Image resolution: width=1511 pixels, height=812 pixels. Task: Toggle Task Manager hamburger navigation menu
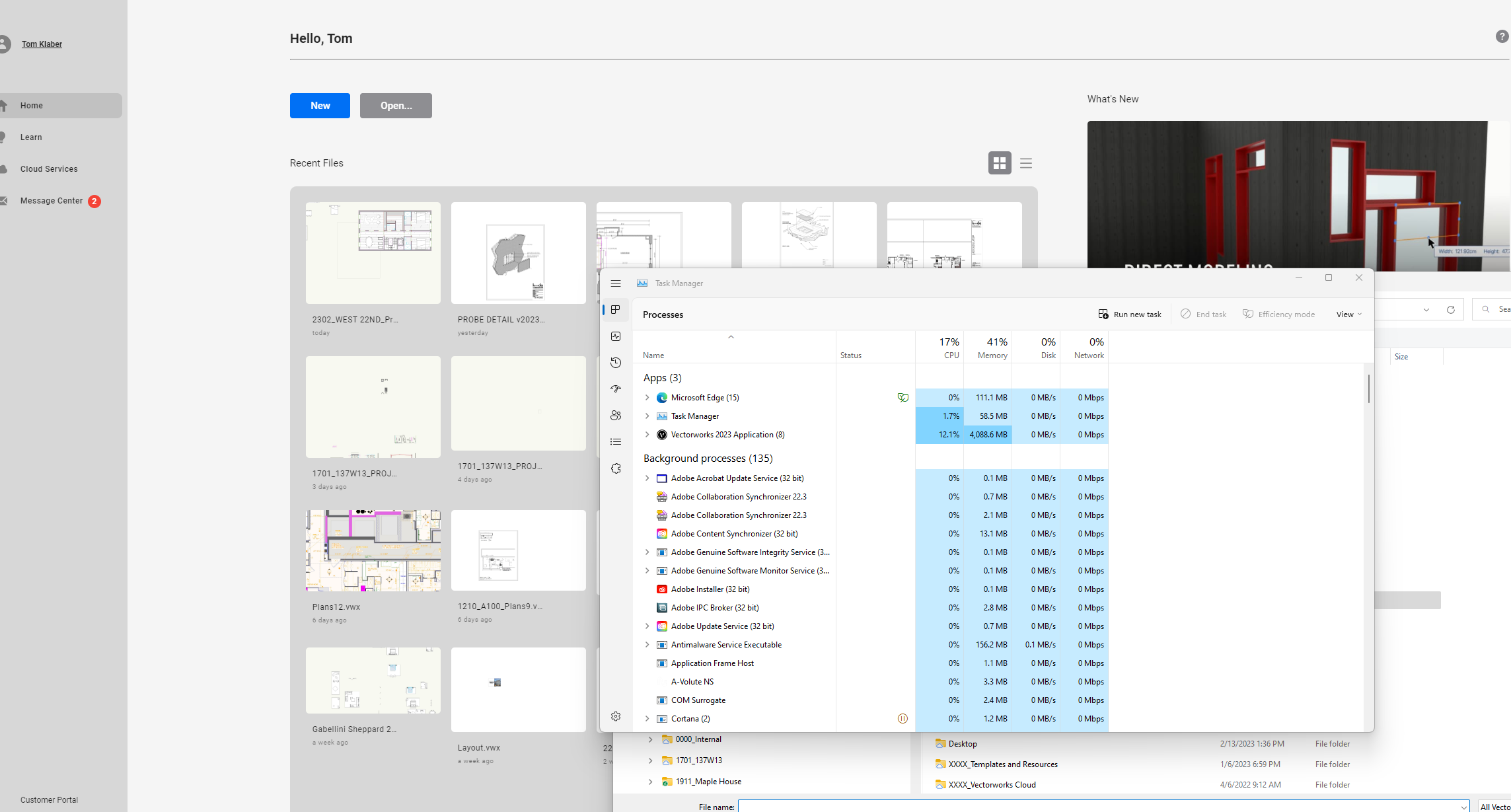pos(616,283)
